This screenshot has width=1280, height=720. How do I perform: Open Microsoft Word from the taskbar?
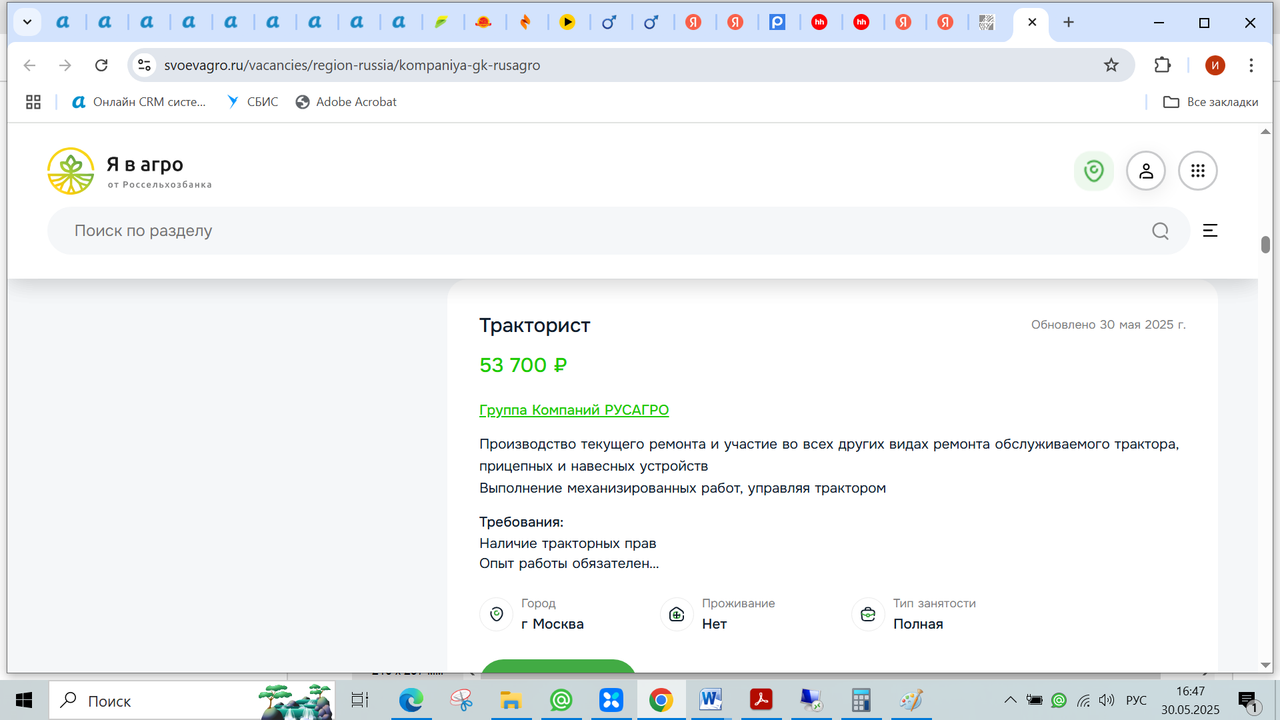pos(711,700)
